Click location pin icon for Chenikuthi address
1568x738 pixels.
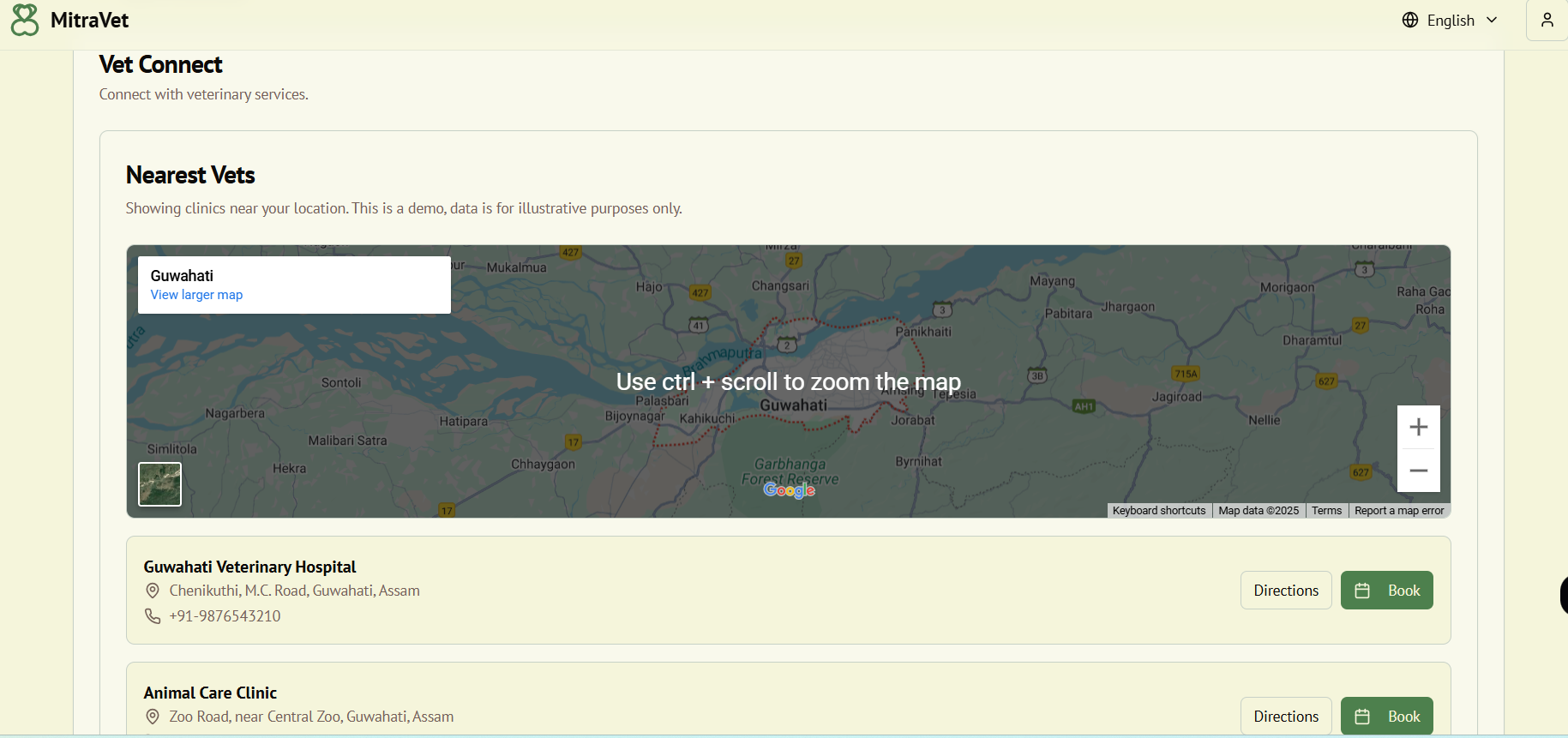coord(153,591)
